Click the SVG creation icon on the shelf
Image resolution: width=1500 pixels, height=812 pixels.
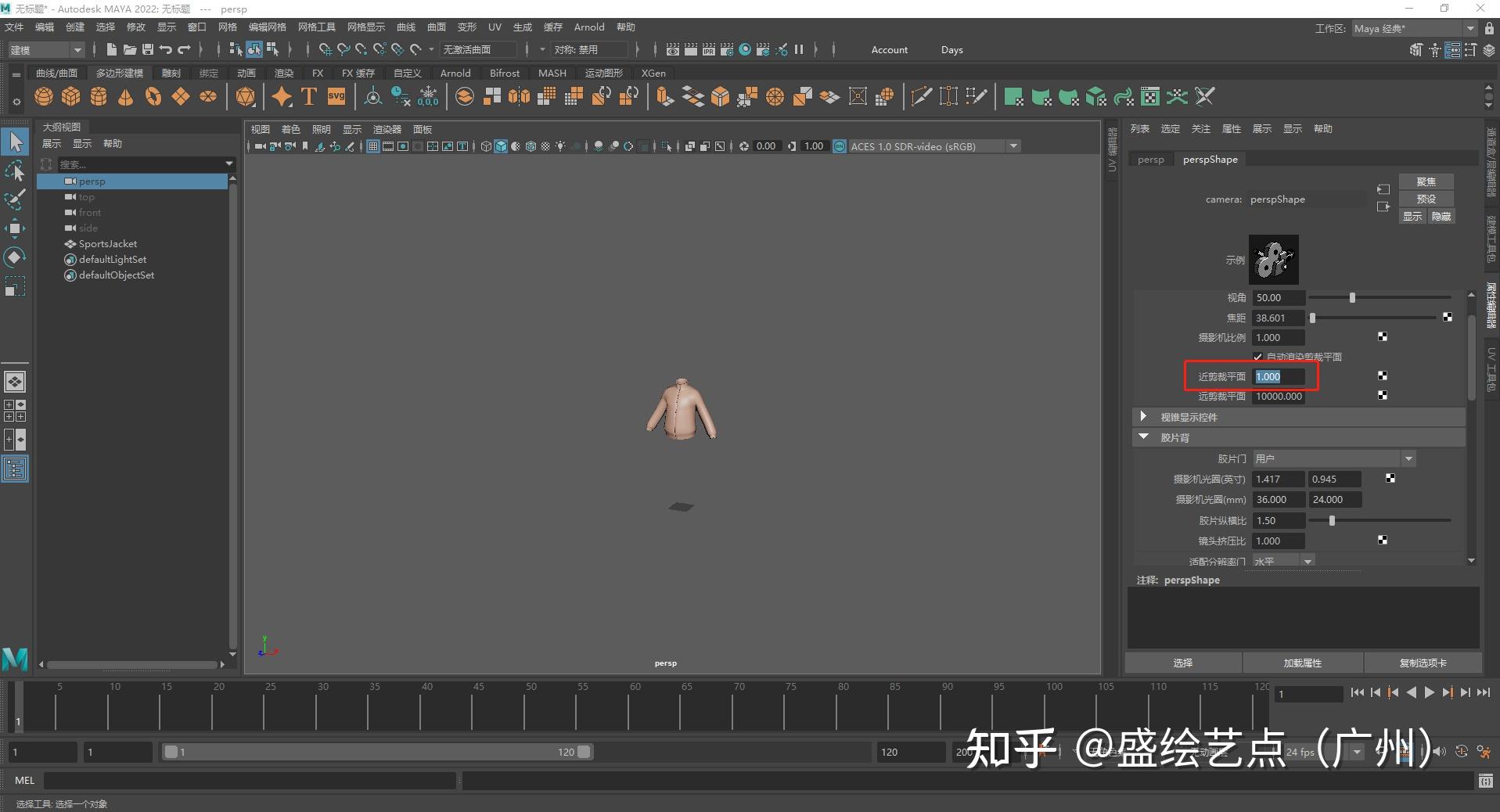pos(336,96)
